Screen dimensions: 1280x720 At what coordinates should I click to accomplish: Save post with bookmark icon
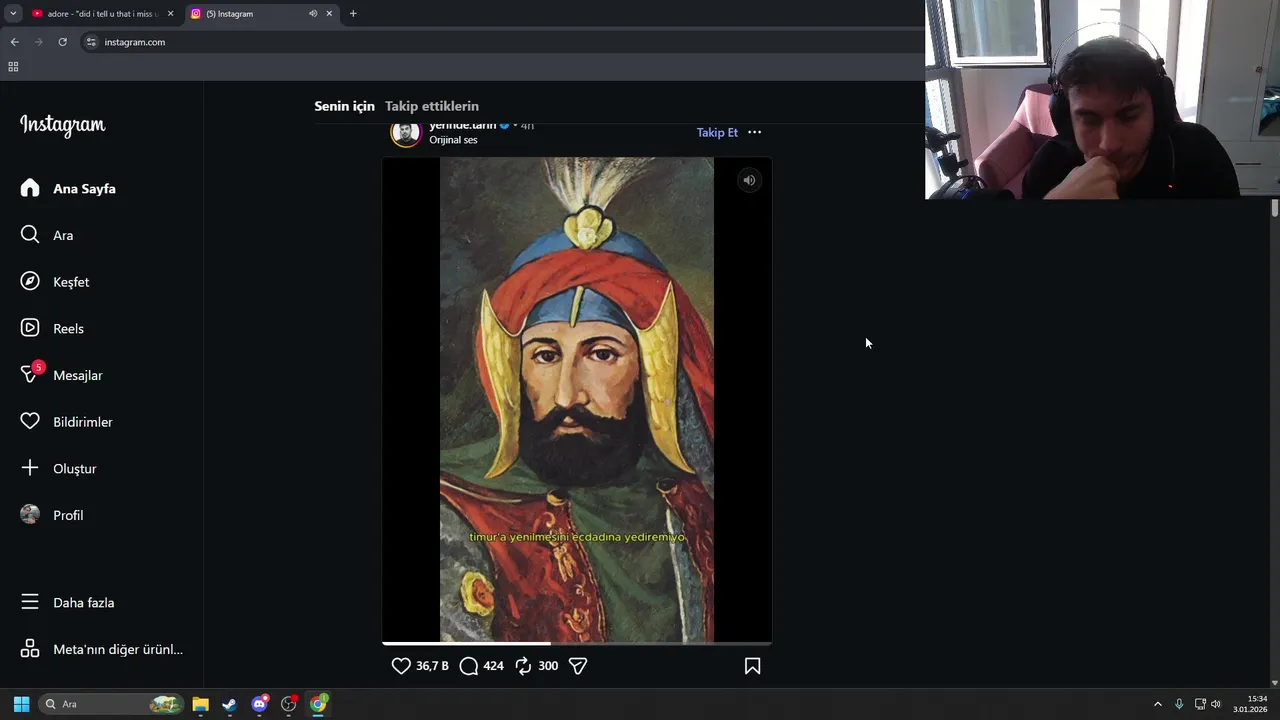point(752,666)
